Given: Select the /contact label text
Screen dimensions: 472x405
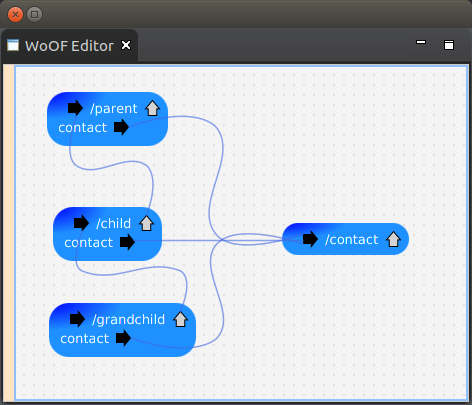Looking at the screenshot, I should [x=352, y=239].
